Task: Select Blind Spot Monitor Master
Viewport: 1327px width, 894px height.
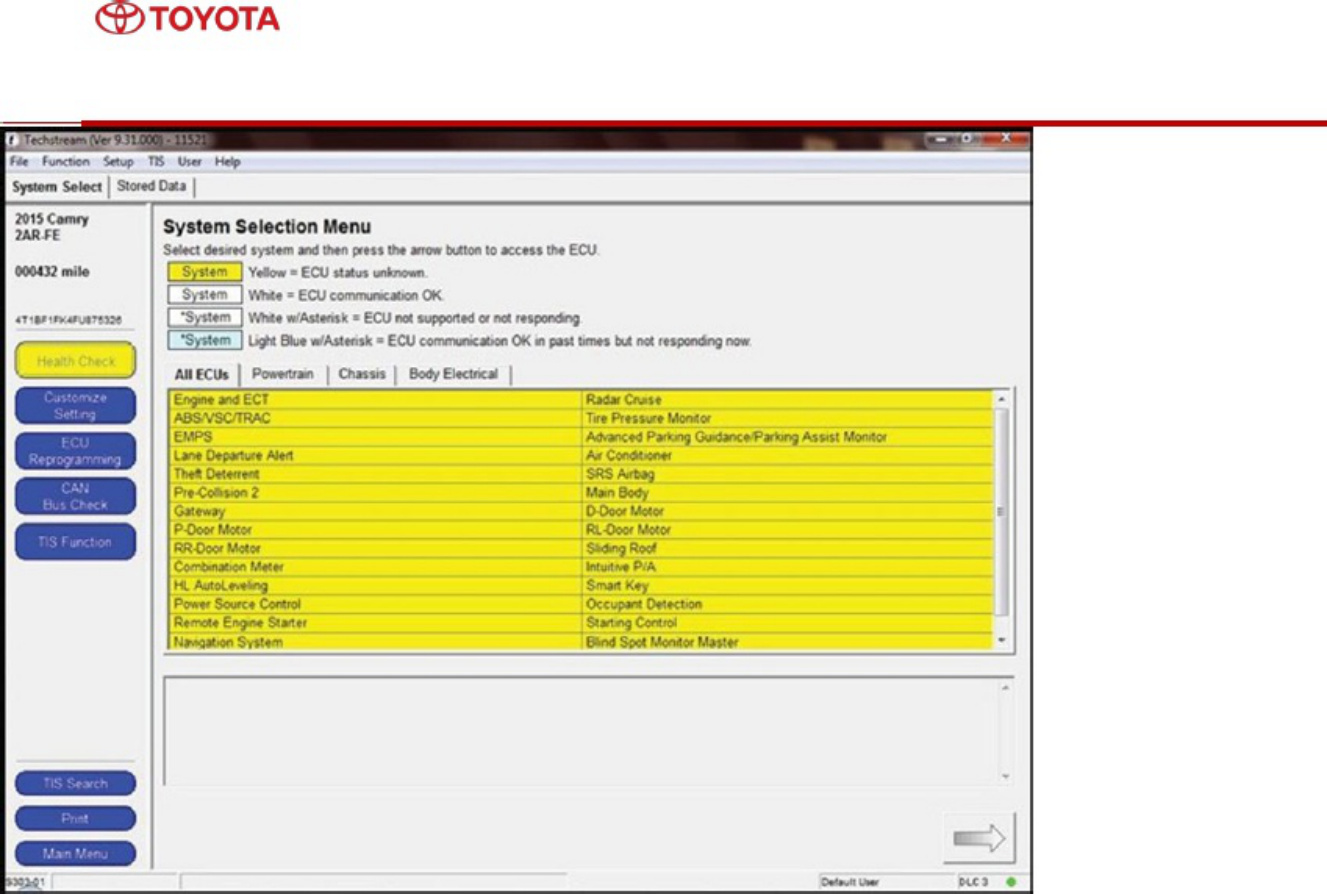Action: coord(787,642)
